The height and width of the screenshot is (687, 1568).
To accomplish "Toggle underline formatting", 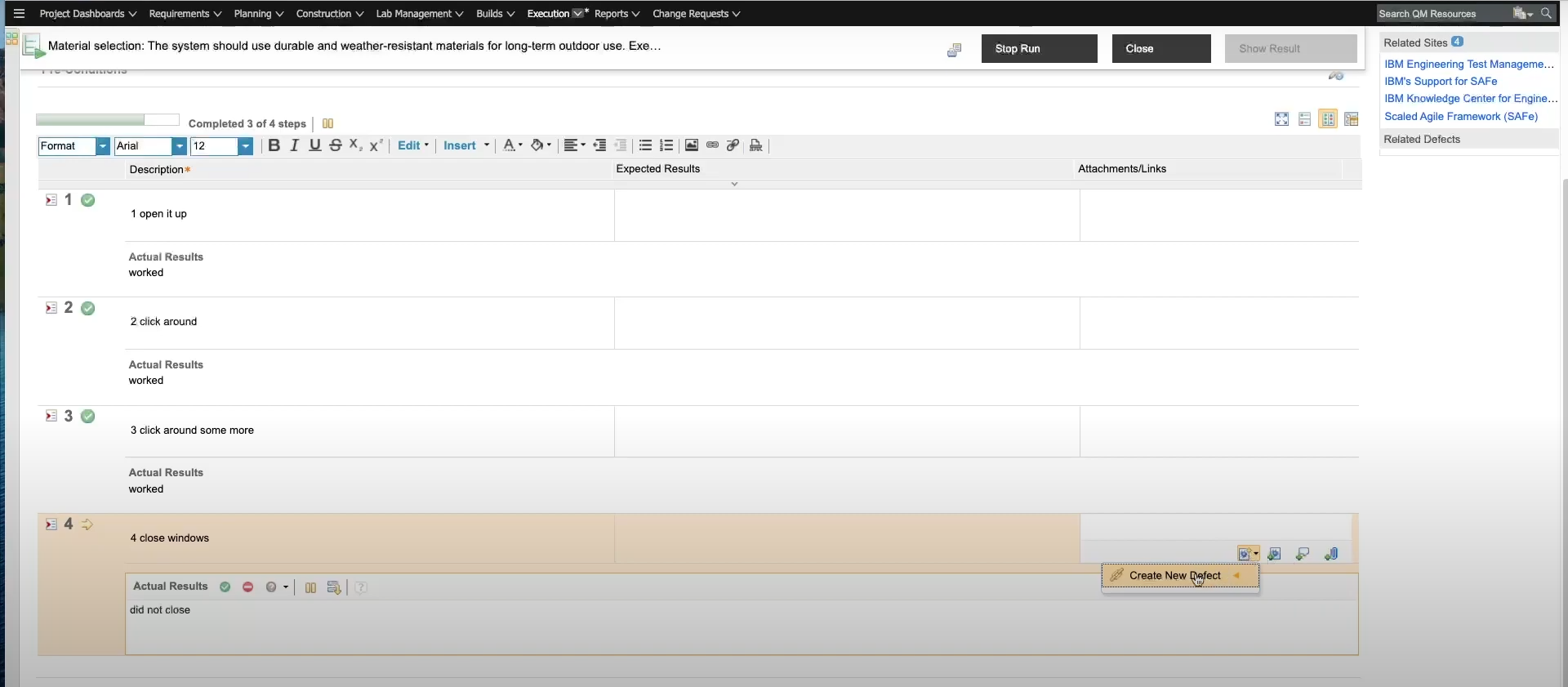I will click(x=314, y=145).
